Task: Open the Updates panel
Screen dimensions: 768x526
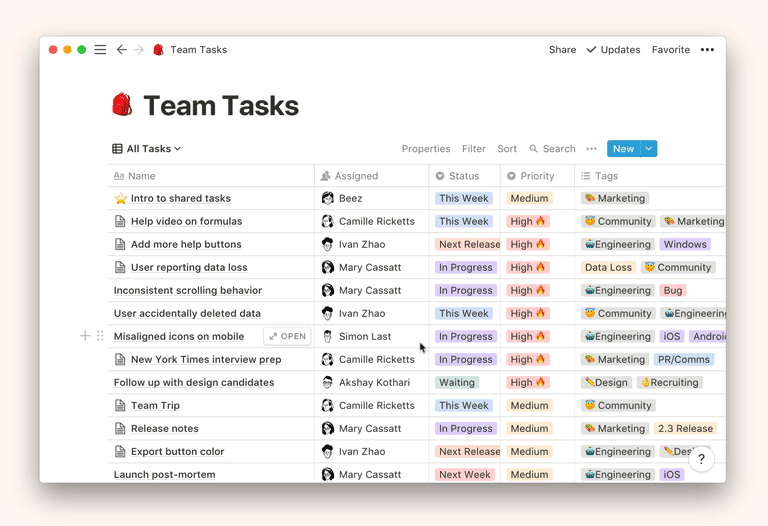Action: tap(613, 50)
